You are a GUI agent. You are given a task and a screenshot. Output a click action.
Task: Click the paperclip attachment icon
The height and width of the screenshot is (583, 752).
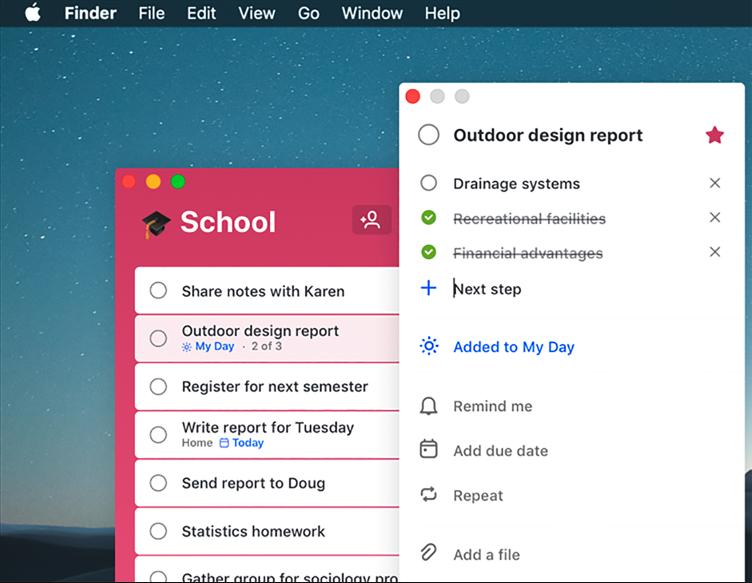pos(428,552)
